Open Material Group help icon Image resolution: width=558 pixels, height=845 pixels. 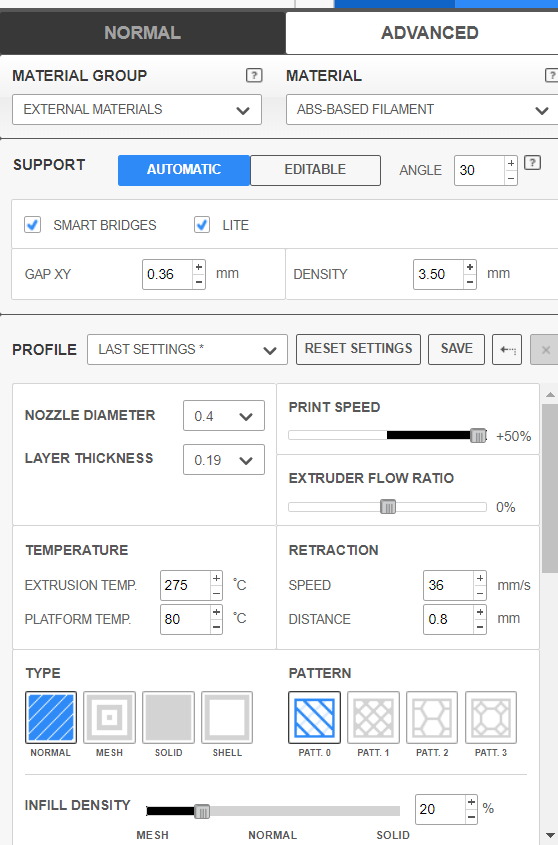(x=254, y=75)
